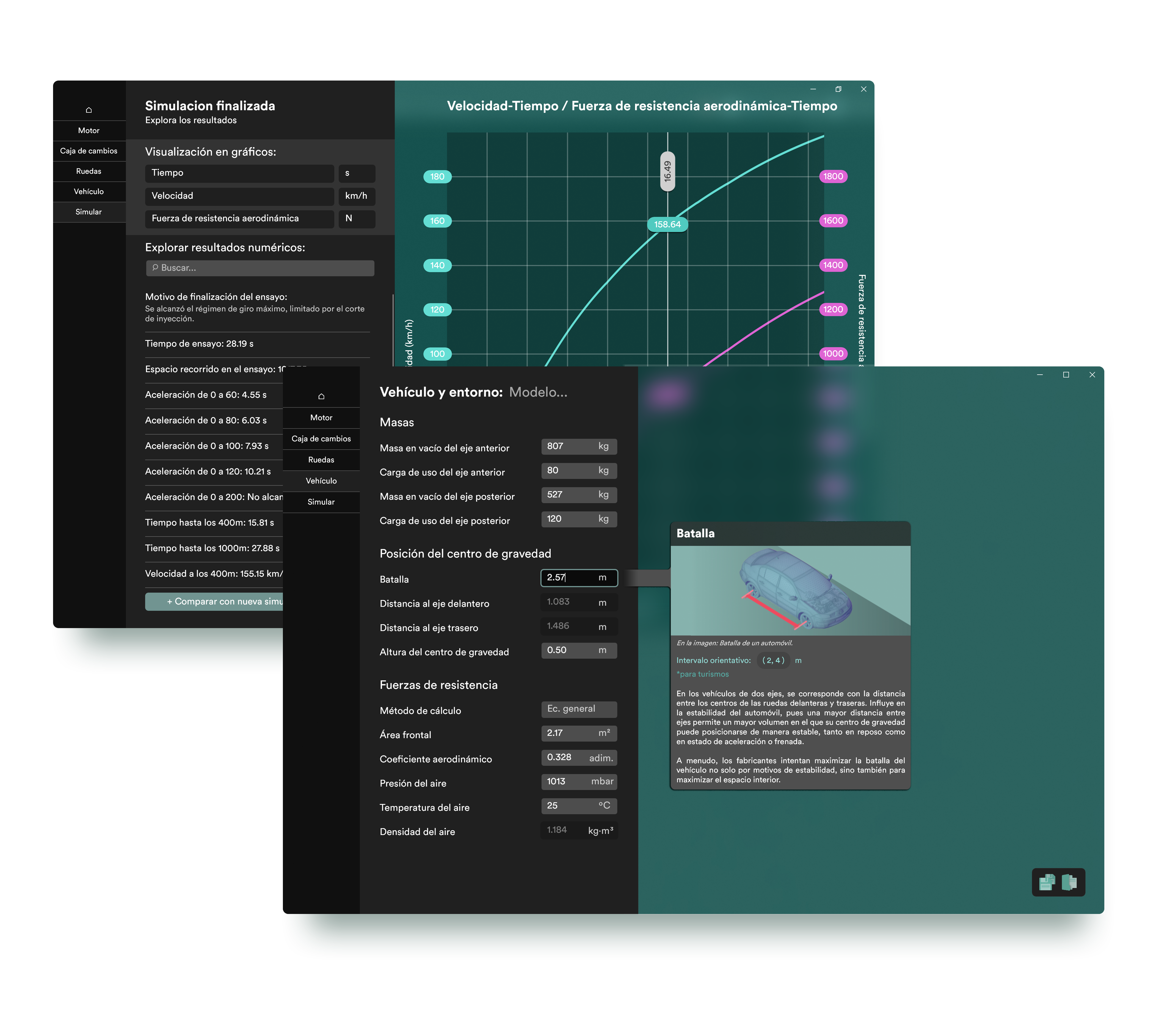Open Caja de cambios in vehicle window
Viewport: 1156px width, 1036px height.
pyautogui.click(x=321, y=439)
